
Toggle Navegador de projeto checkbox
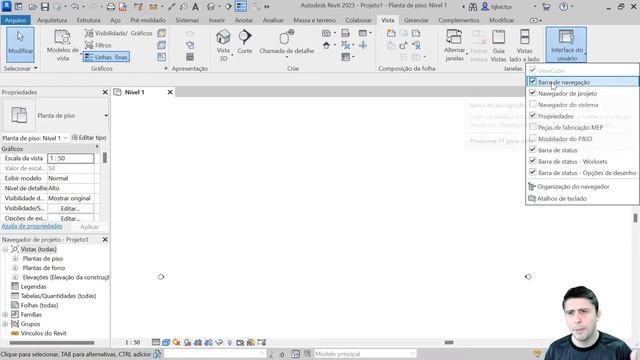532,93
